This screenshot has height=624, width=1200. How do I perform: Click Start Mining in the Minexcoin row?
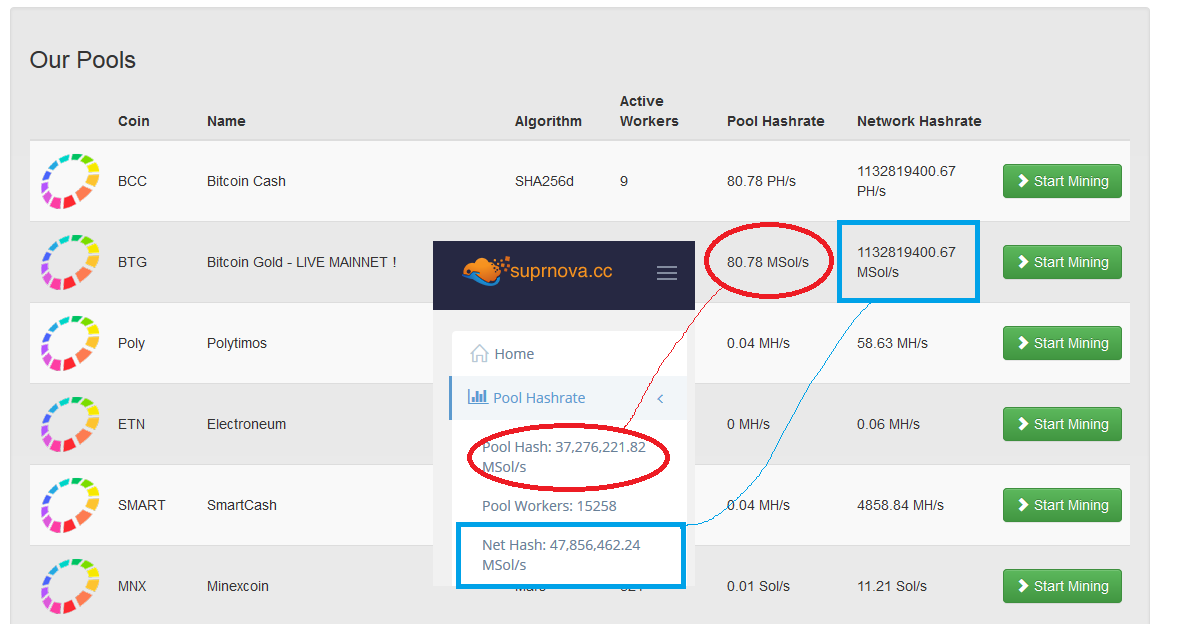click(x=1062, y=586)
